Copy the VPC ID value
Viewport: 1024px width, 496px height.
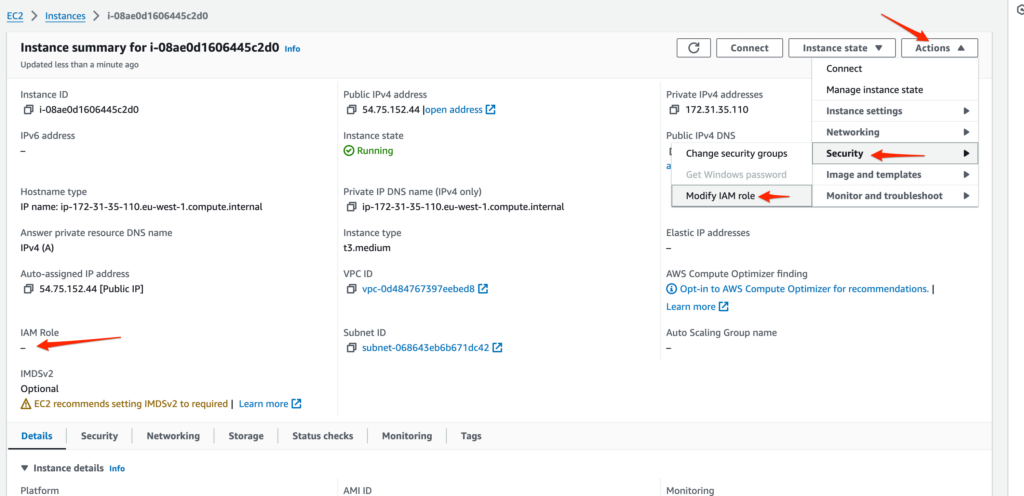click(x=351, y=288)
